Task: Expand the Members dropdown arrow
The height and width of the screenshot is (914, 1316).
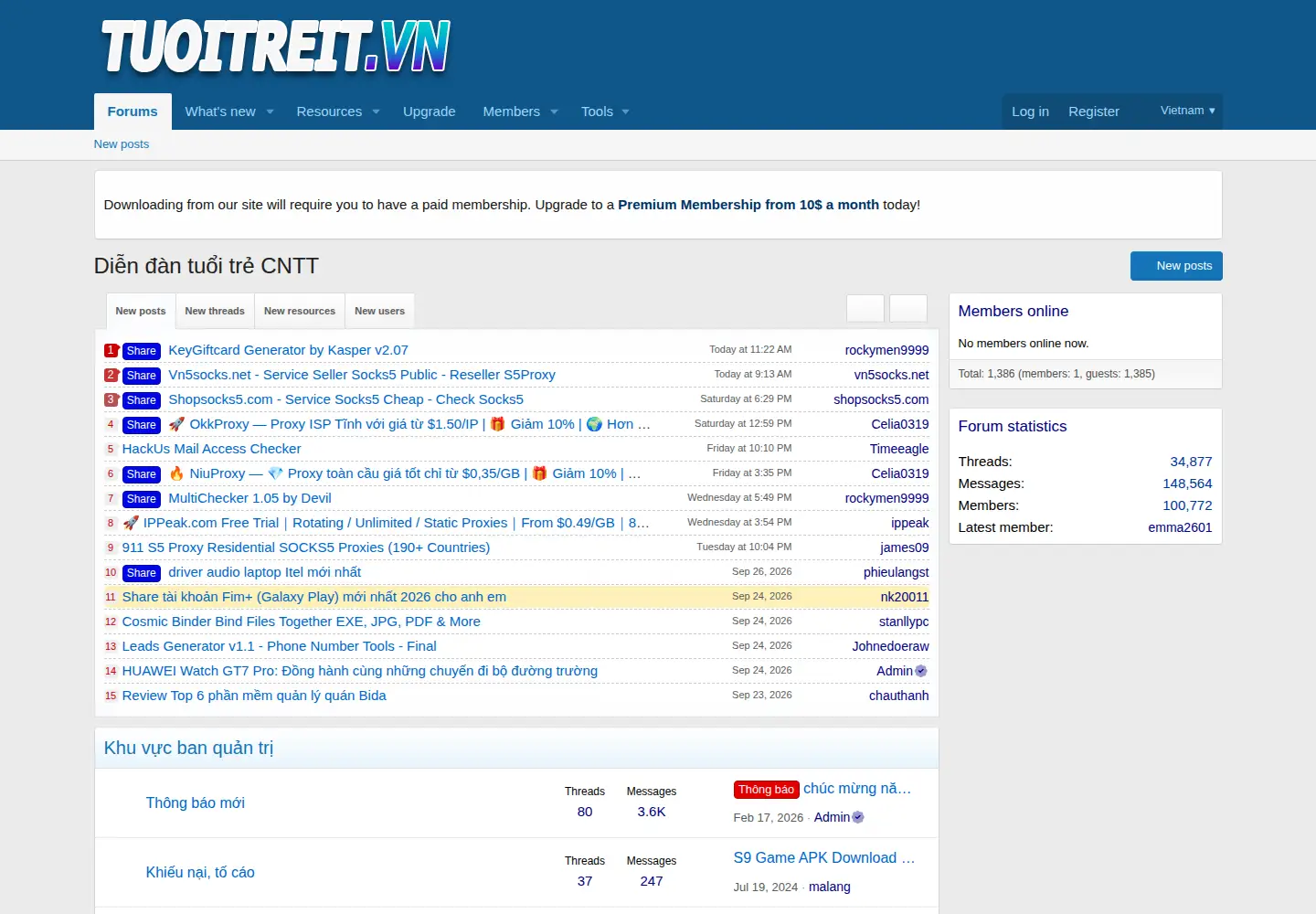Action: [x=554, y=112]
